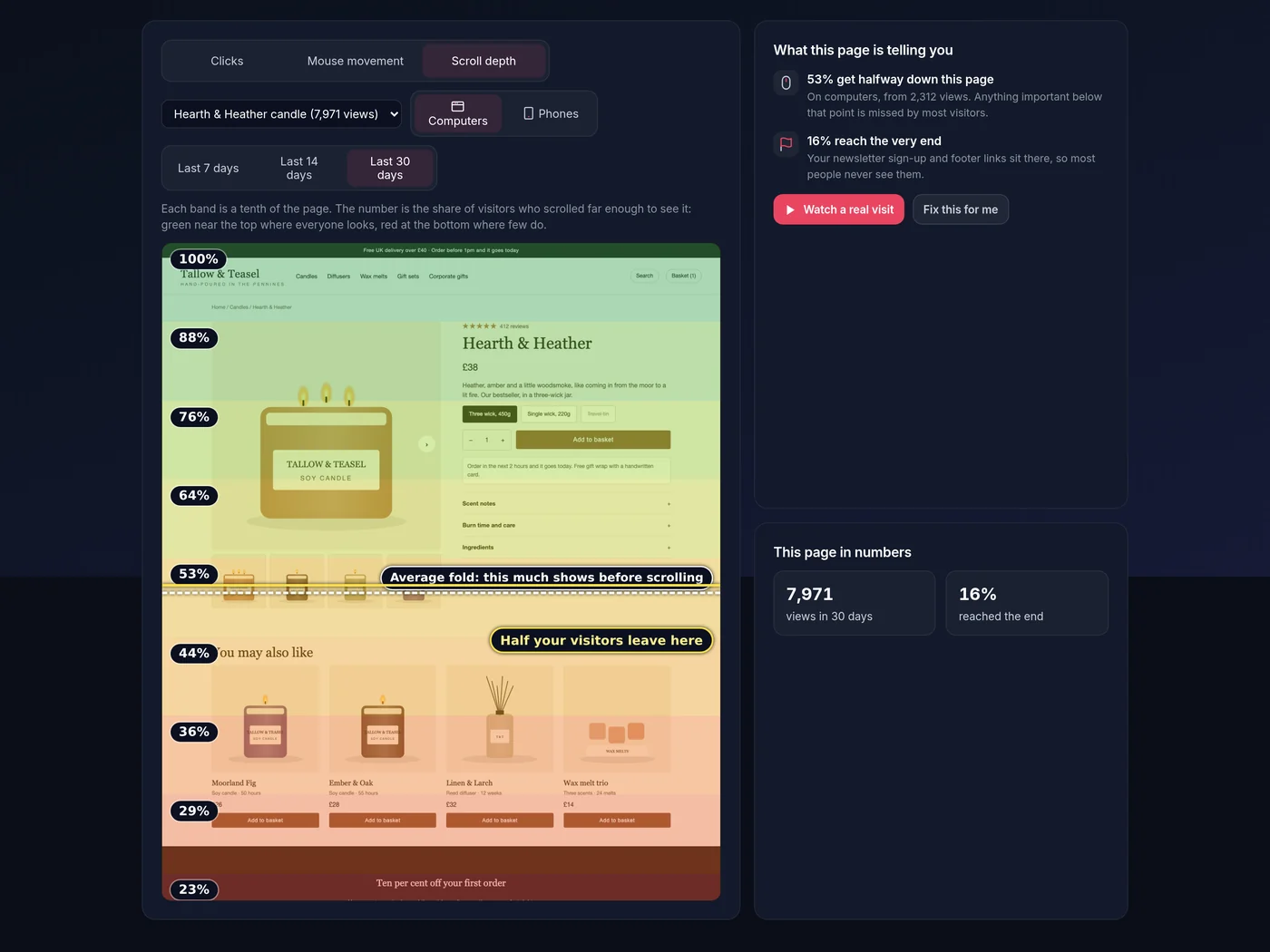
Task: Select the Last 14 days range
Action: 299,169
